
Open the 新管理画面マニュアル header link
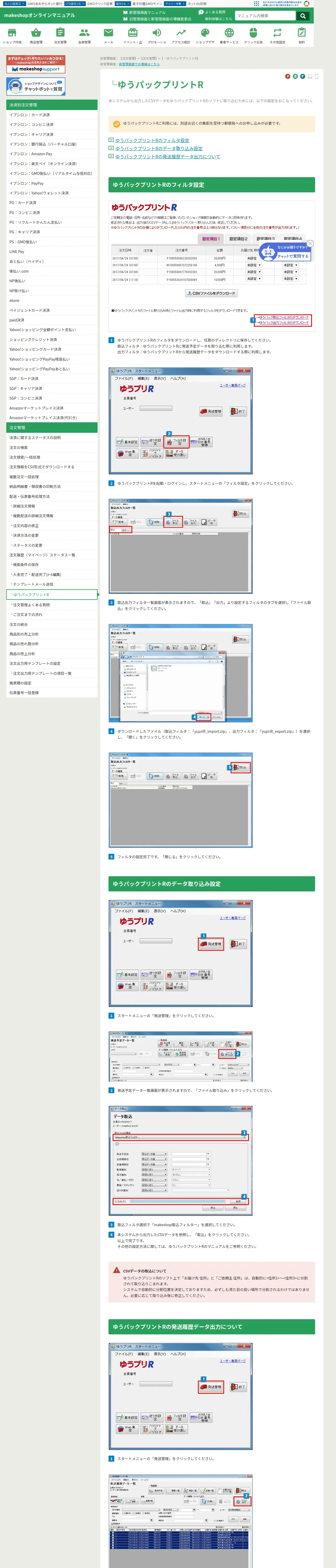pos(145,12)
